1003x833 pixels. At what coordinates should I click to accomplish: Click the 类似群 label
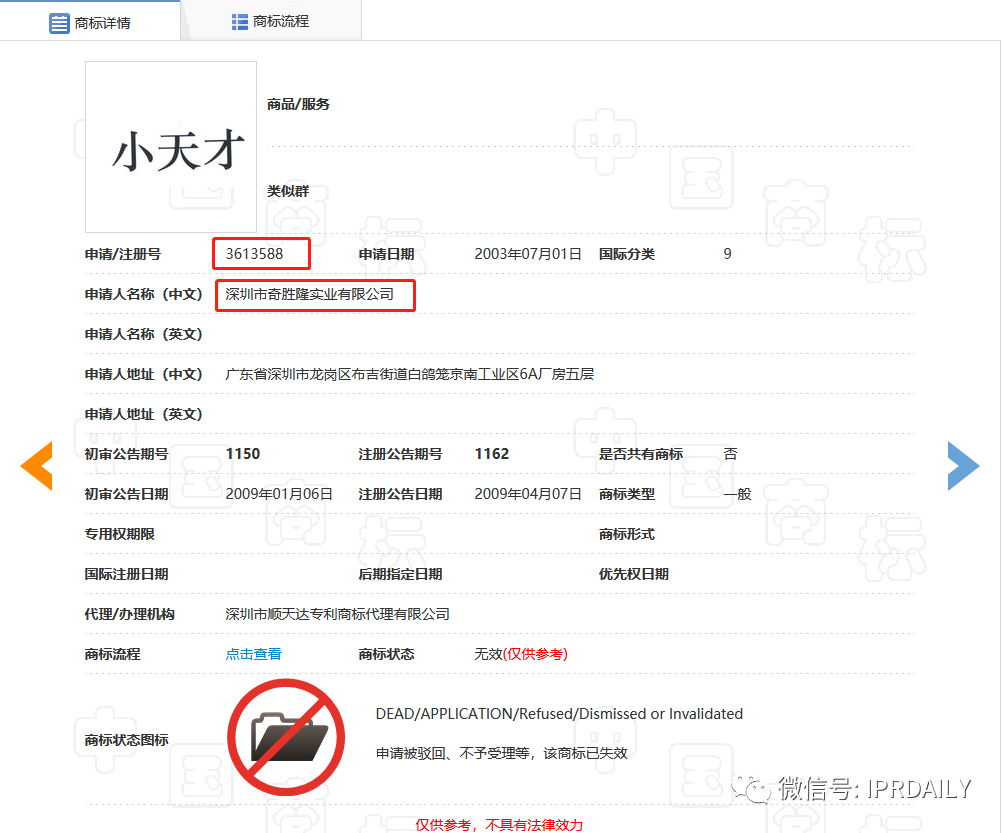point(288,191)
